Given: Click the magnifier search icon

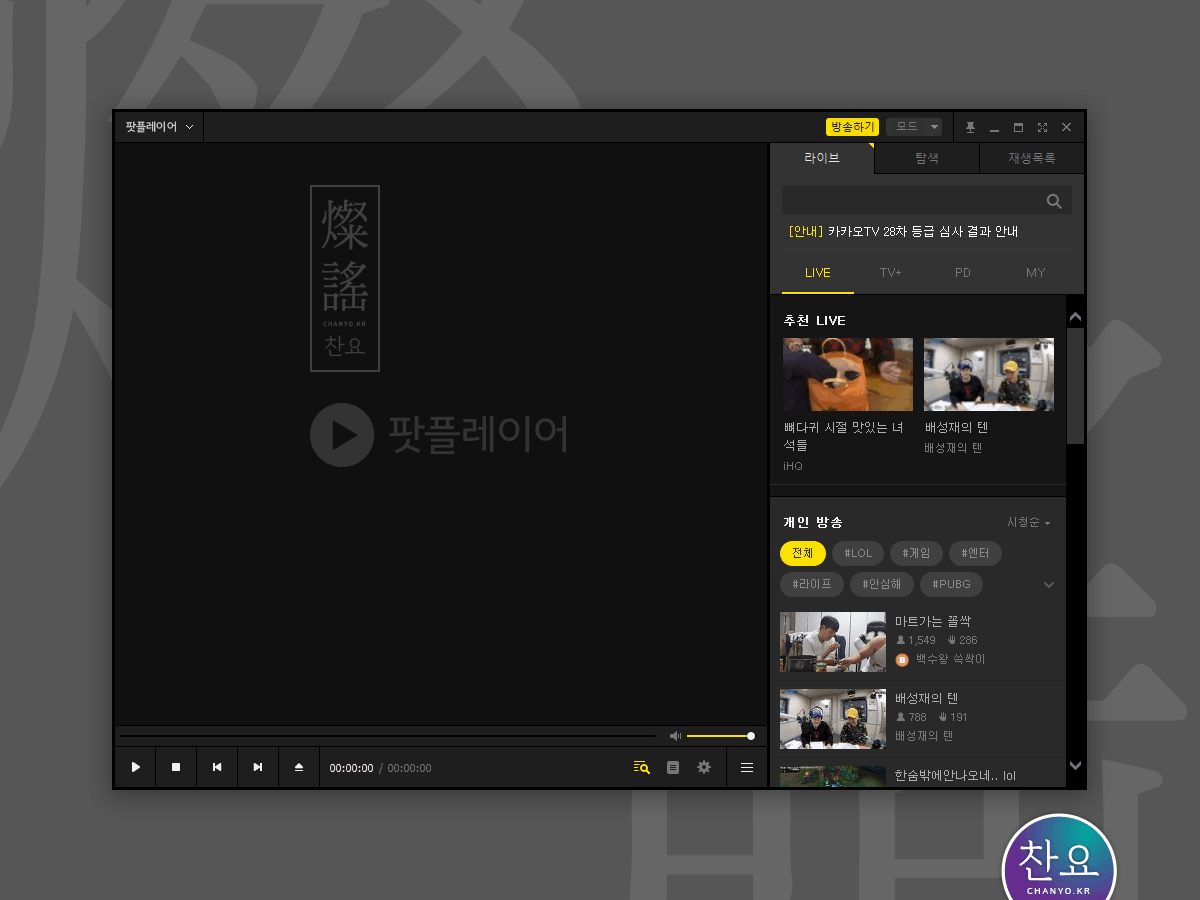Looking at the screenshot, I should (1054, 201).
